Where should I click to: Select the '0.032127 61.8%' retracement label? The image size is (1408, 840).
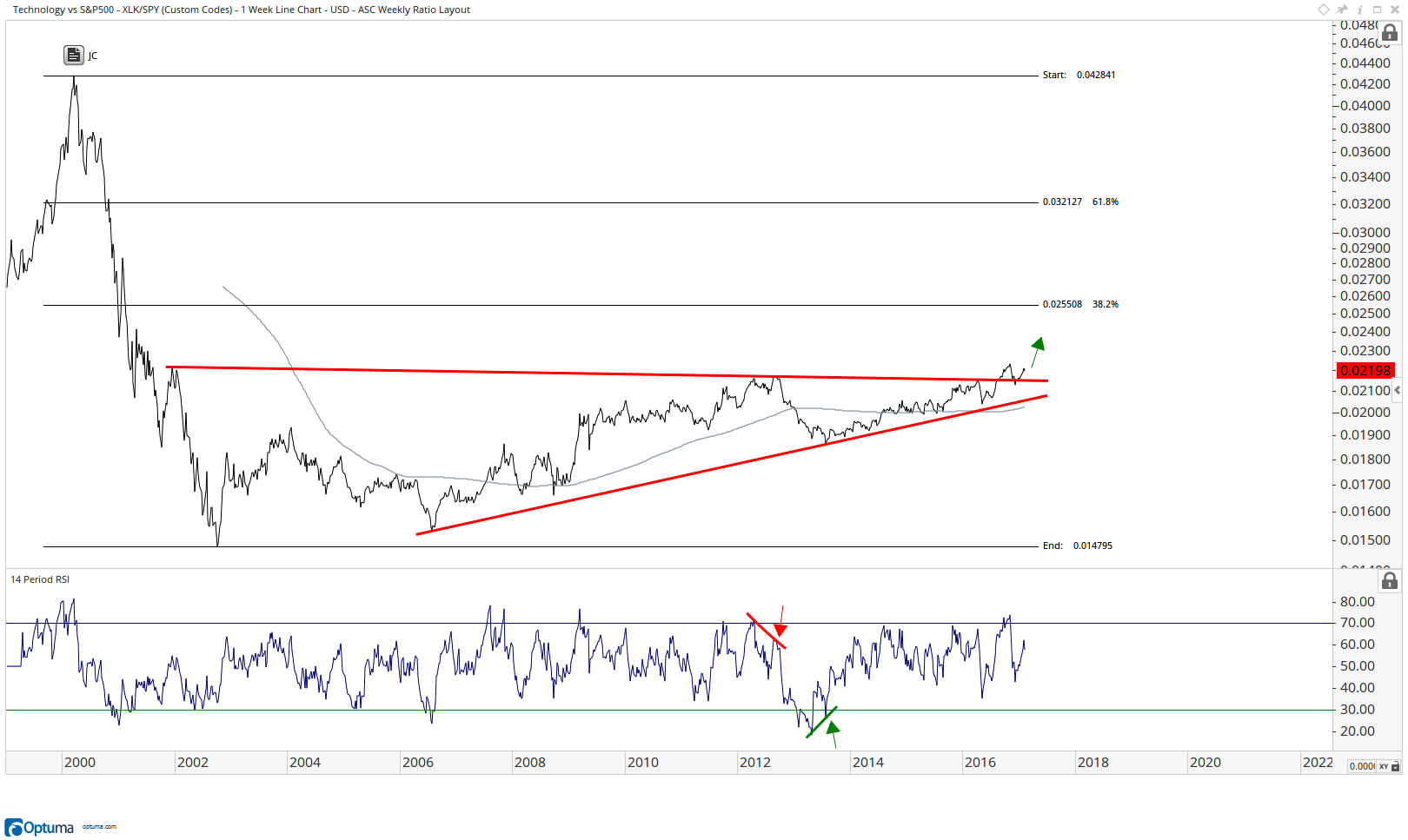1080,202
